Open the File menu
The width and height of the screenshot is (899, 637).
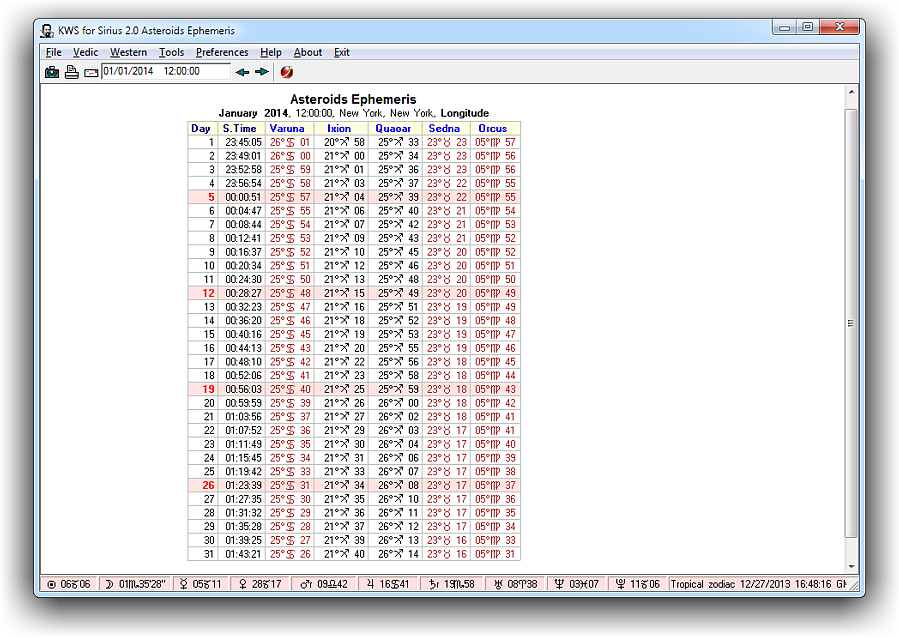[x=53, y=52]
